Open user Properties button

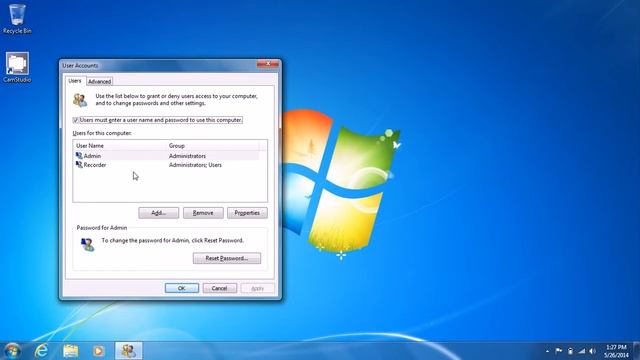[247, 213]
